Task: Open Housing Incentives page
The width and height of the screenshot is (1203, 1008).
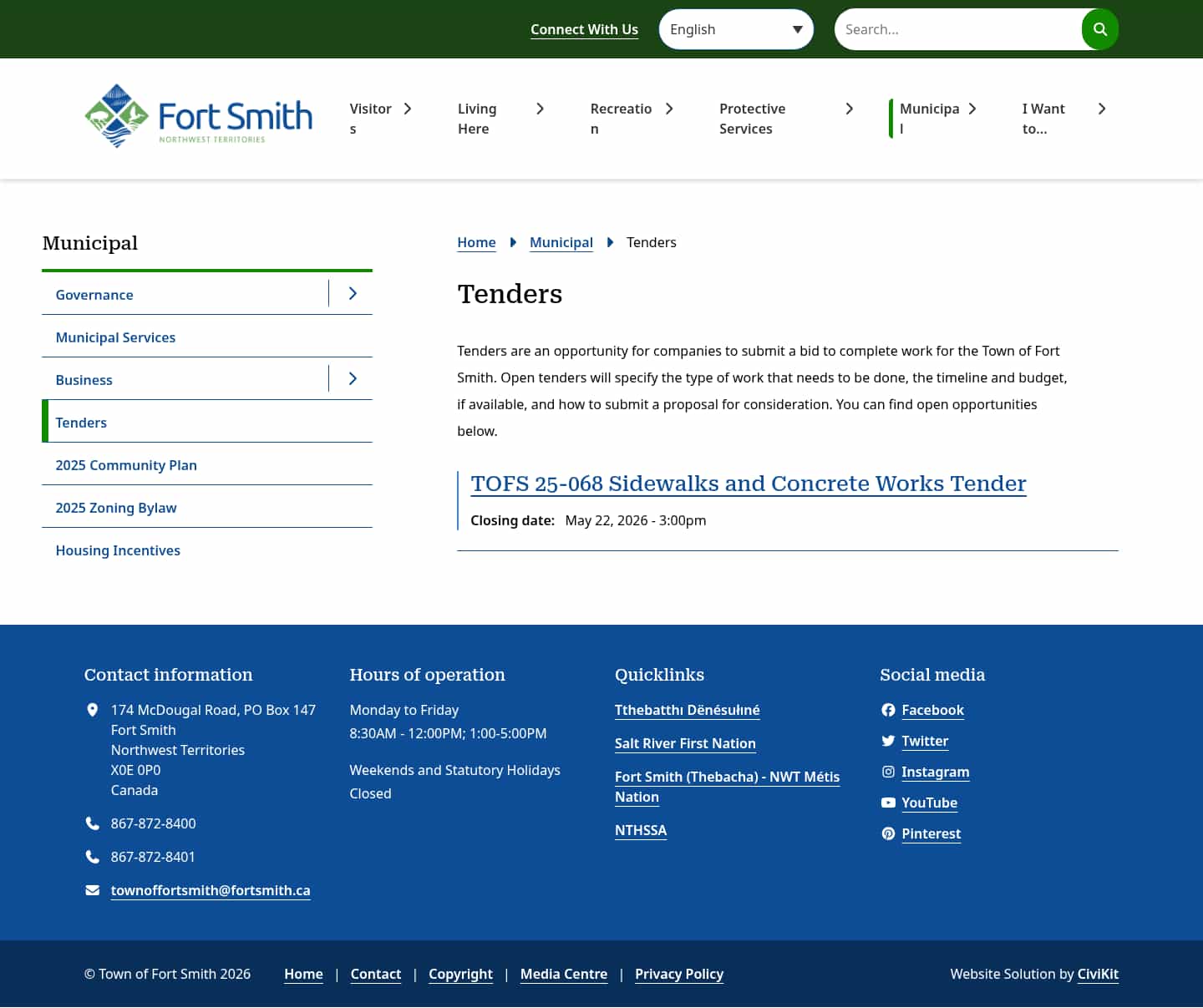Action: pyautogui.click(x=118, y=550)
